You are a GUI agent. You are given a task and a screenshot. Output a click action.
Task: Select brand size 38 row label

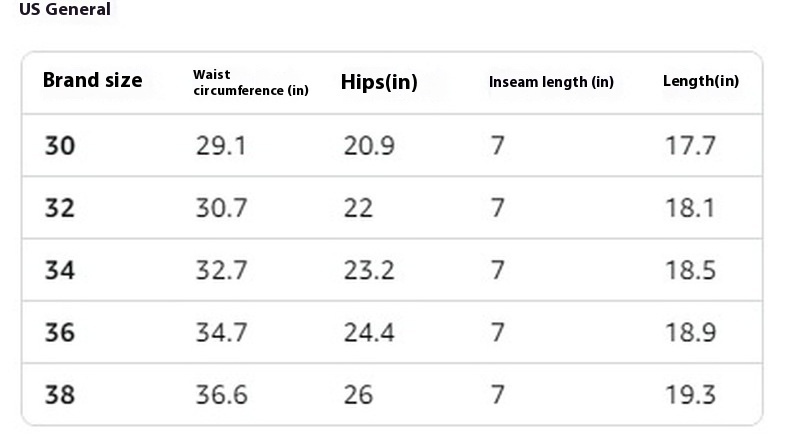[x=60, y=395]
